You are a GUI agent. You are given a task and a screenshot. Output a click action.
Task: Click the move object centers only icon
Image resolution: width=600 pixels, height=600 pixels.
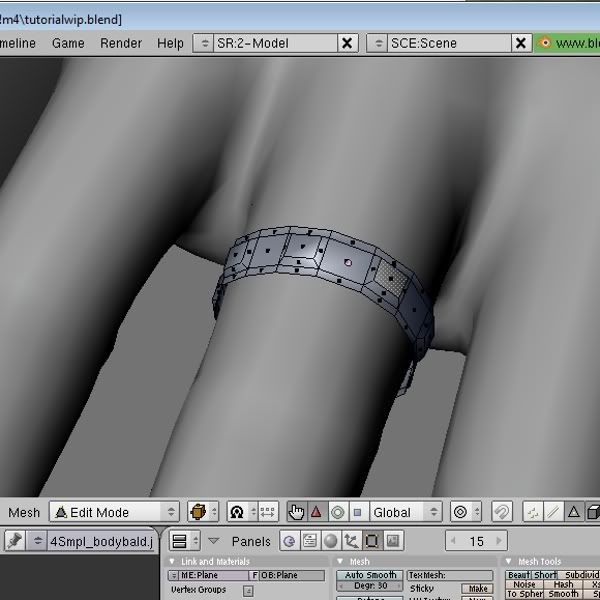pyautogui.click(x=267, y=512)
